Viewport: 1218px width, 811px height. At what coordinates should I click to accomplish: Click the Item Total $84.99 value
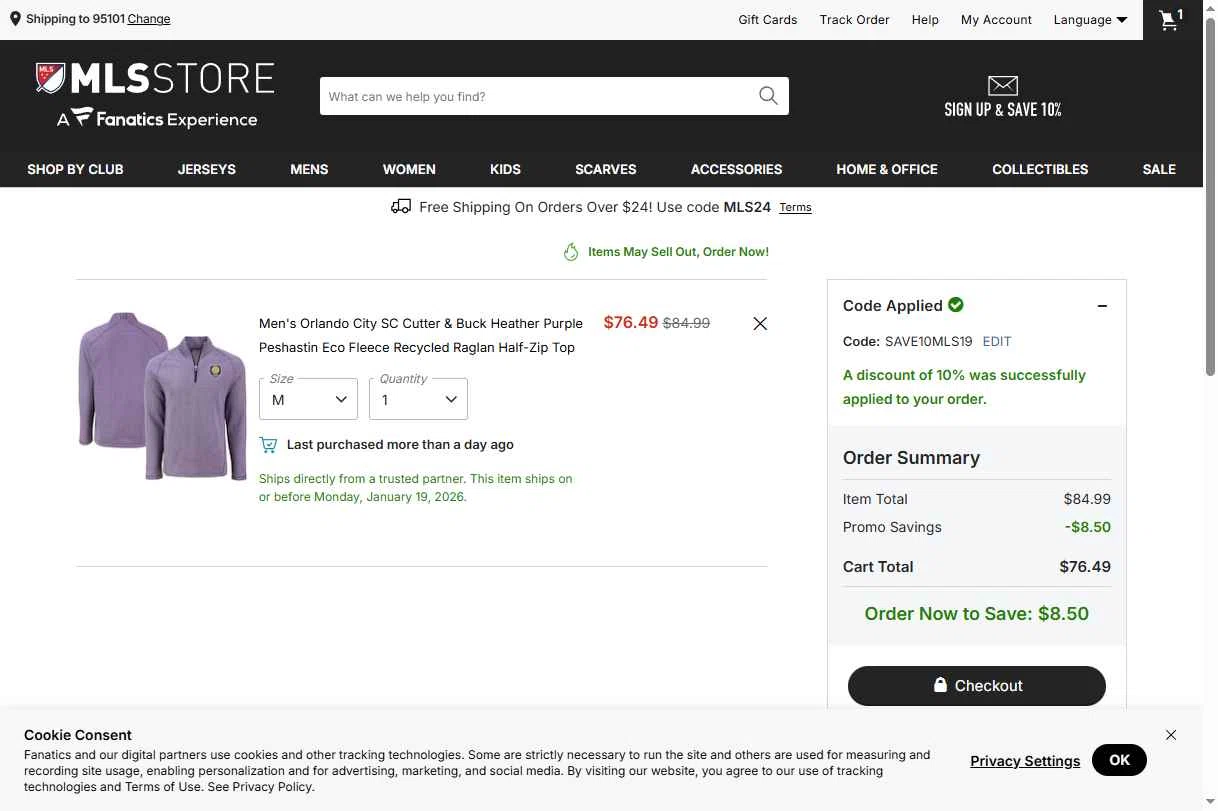[x=1087, y=499]
